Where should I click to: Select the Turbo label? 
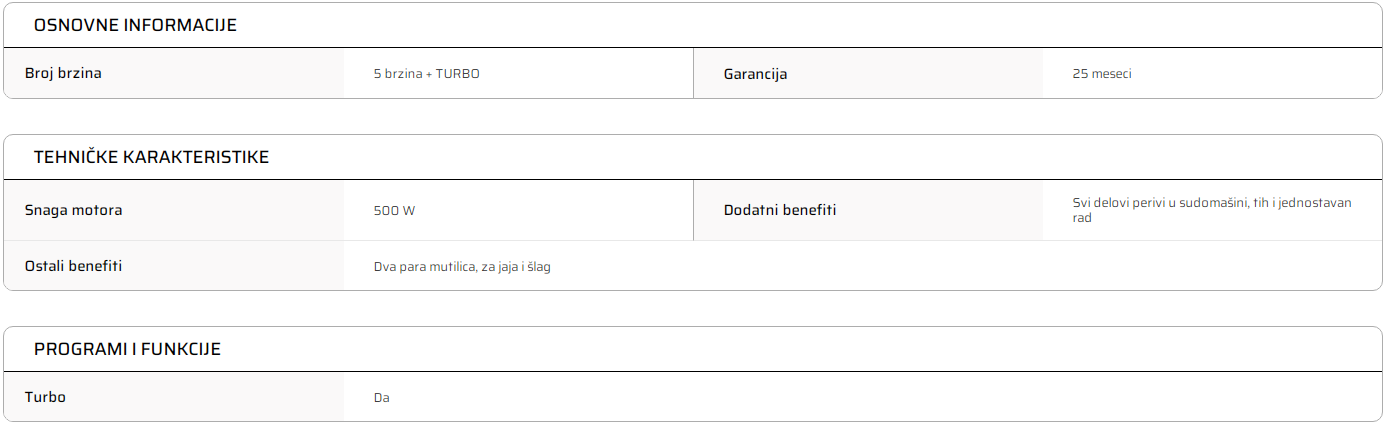pos(45,397)
